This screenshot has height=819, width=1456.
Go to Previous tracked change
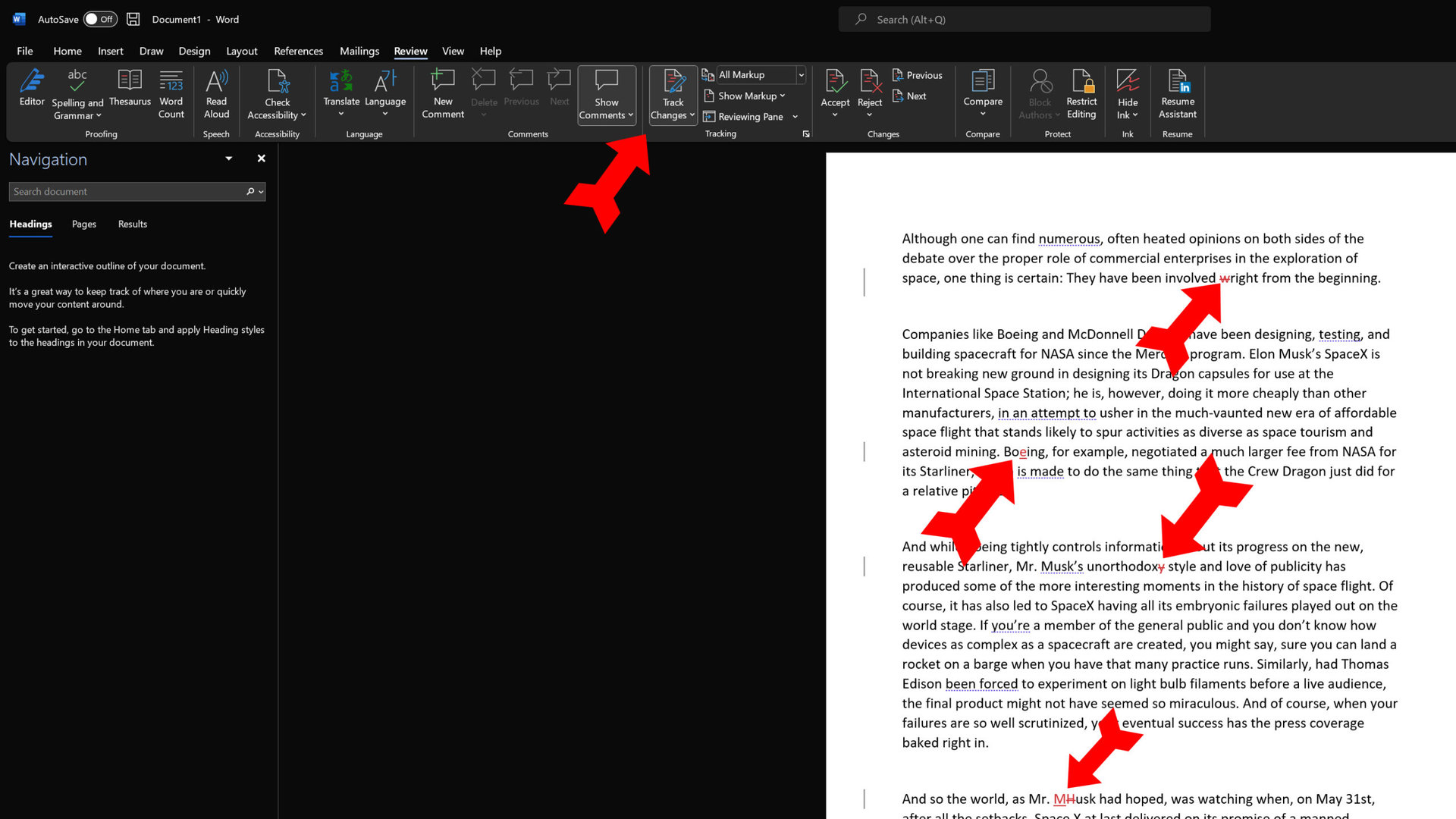click(918, 75)
